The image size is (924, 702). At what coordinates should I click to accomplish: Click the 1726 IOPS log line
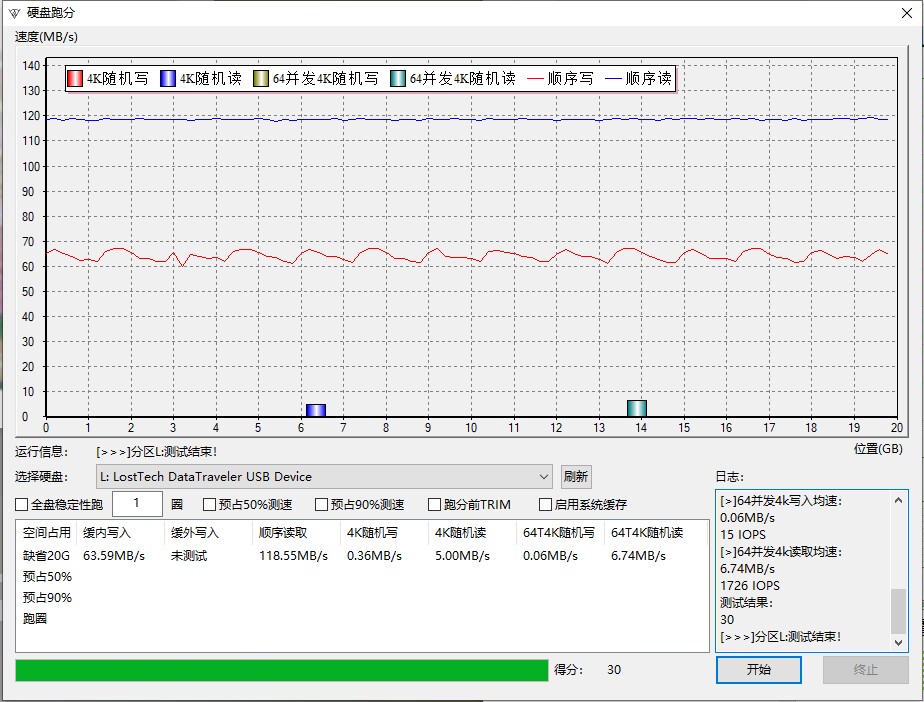(750, 586)
